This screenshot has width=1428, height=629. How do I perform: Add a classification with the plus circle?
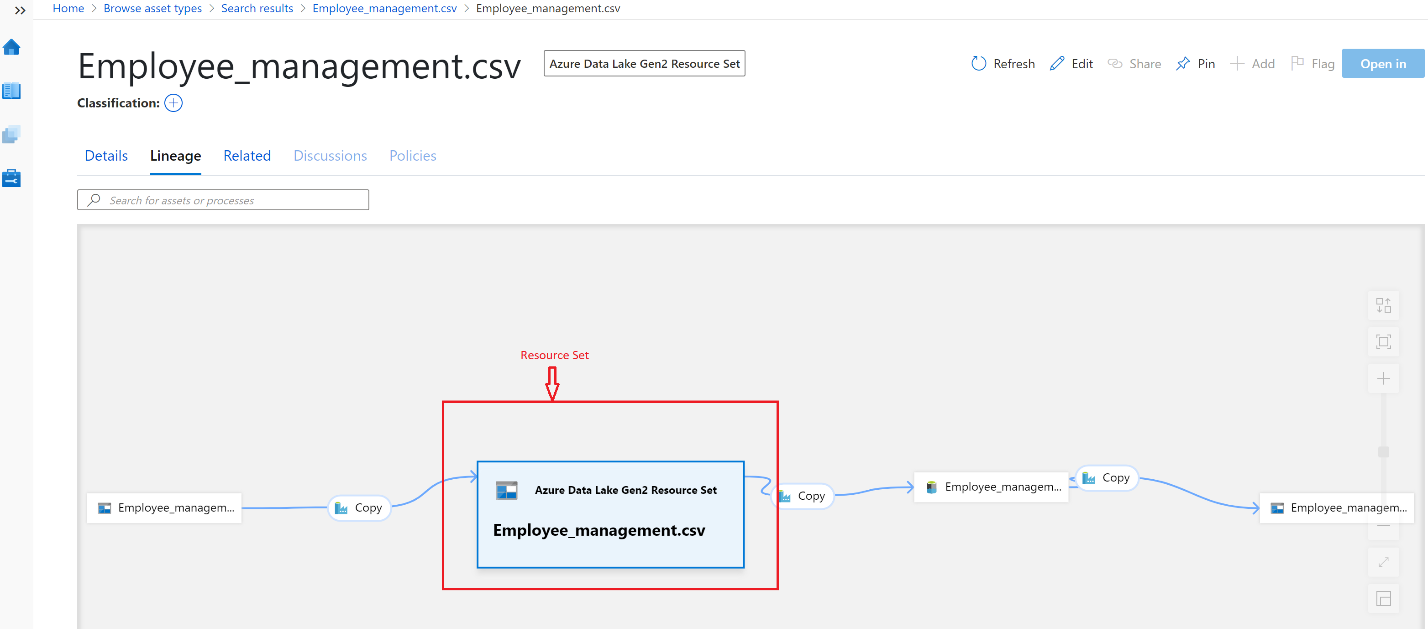pyautogui.click(x=173, y=103)
